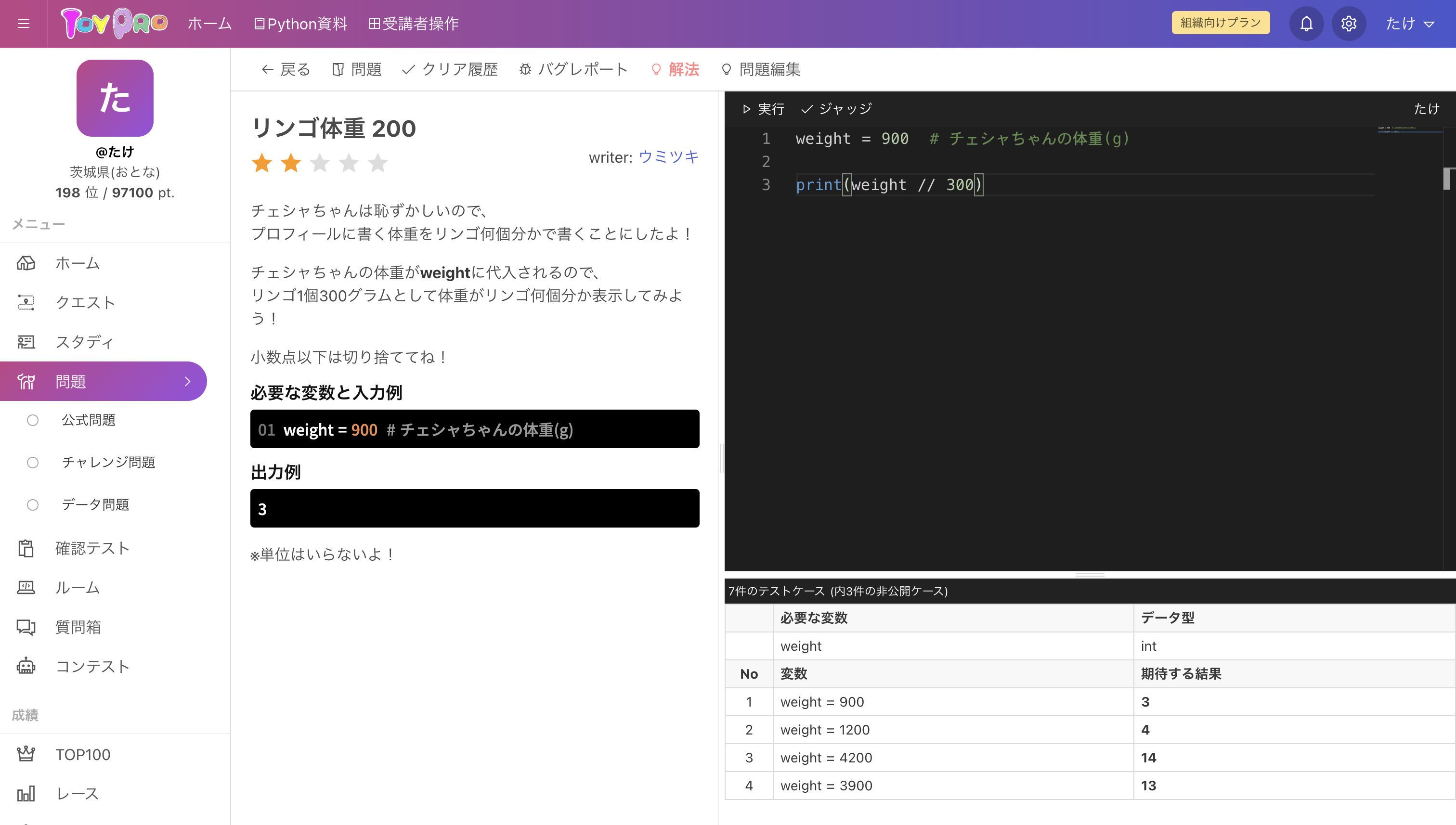Switch to the クリア履歴 tab
Viewport: 1456px width, 825px height.
coord(449,69)
